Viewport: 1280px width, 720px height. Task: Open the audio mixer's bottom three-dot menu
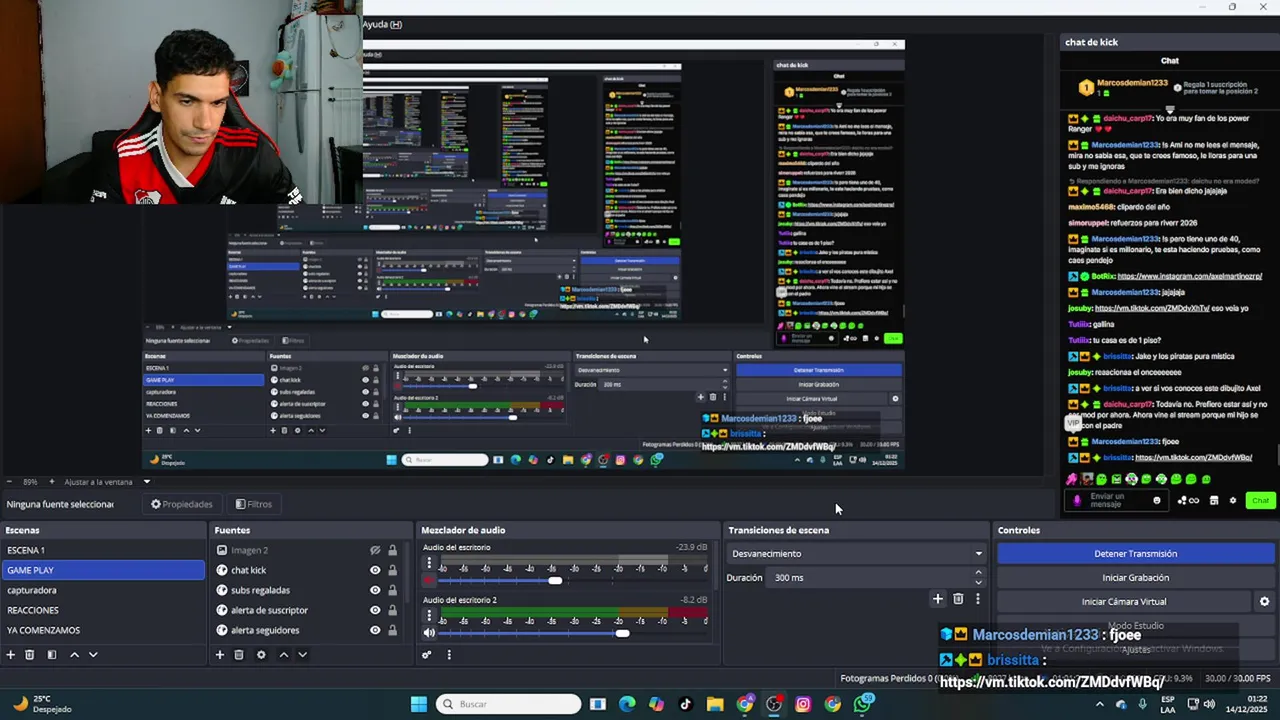click(449, 655)
